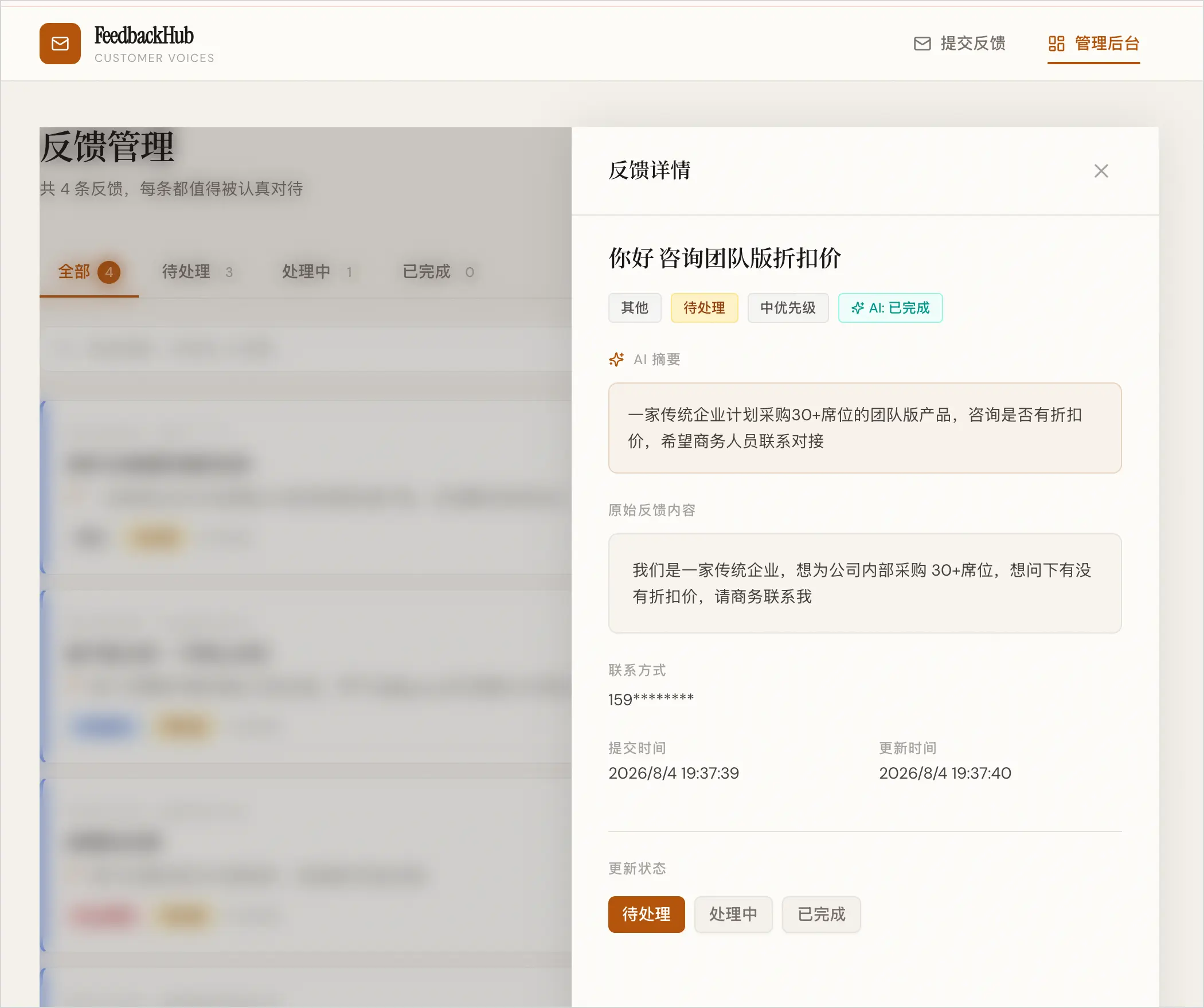Open the 提交反馈 navigation item
Image resolution: width=1204 pixels, height=1008 pixels.
pyautogui.click(x=959, y=44)
